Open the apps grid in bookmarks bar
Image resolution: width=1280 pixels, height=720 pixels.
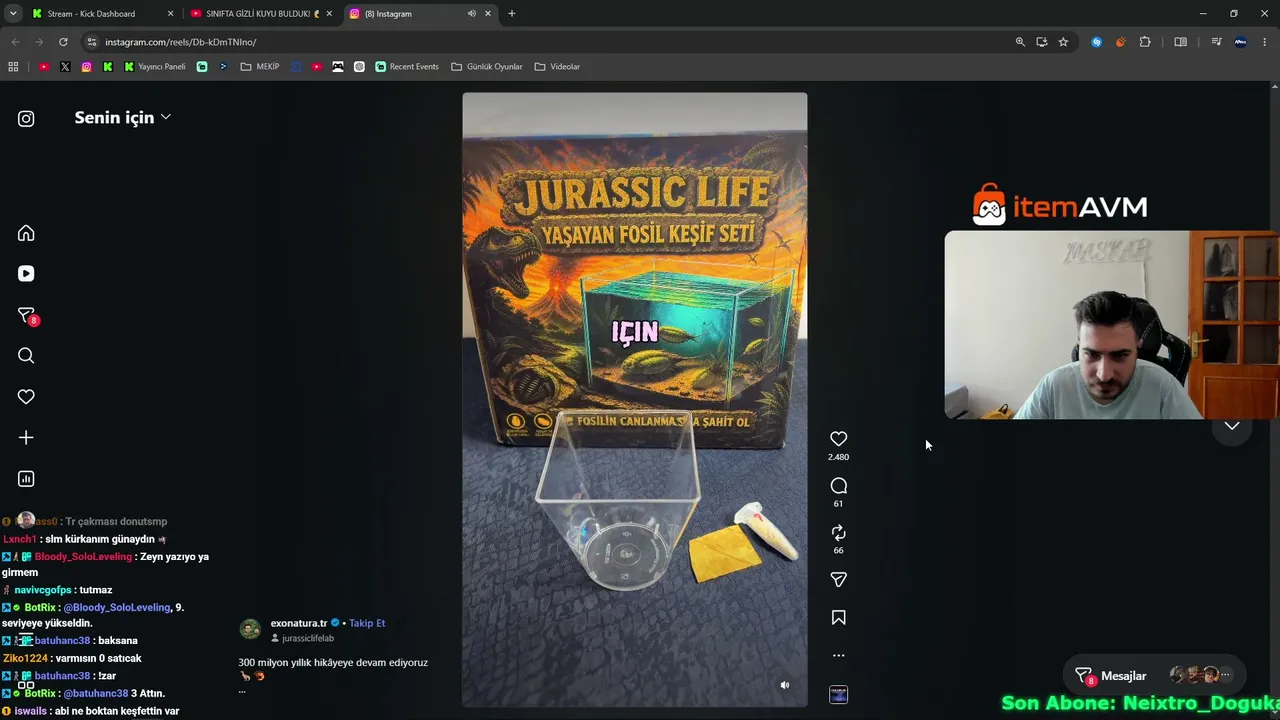tap(13, 67)
